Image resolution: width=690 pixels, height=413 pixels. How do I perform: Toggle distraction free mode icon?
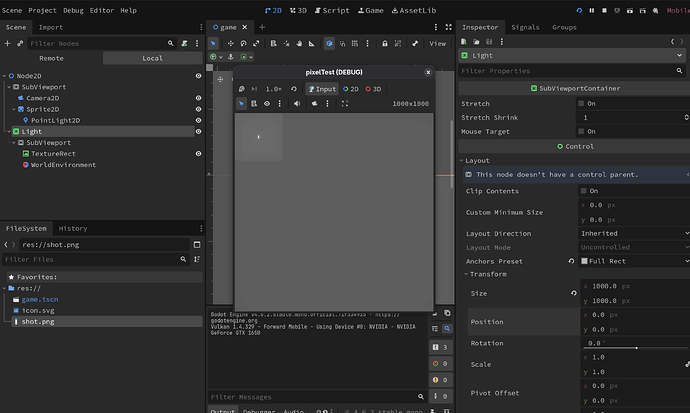tap(448, 27)
